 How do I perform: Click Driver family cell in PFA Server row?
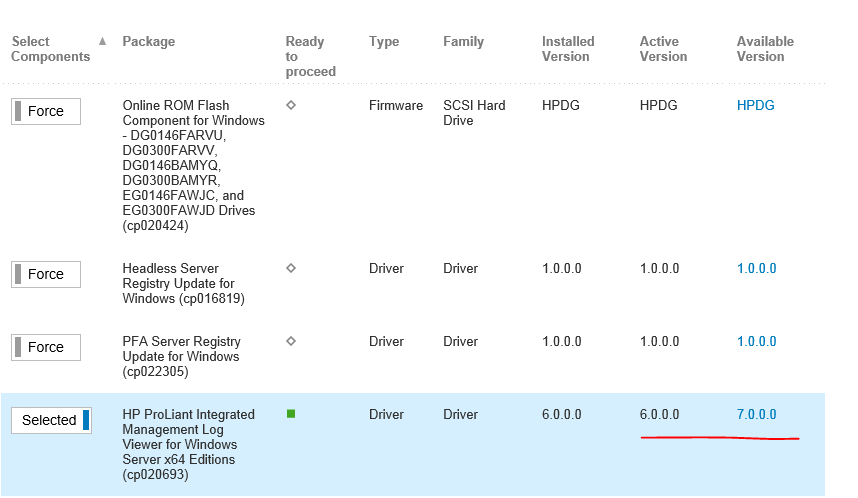point(460,341)
